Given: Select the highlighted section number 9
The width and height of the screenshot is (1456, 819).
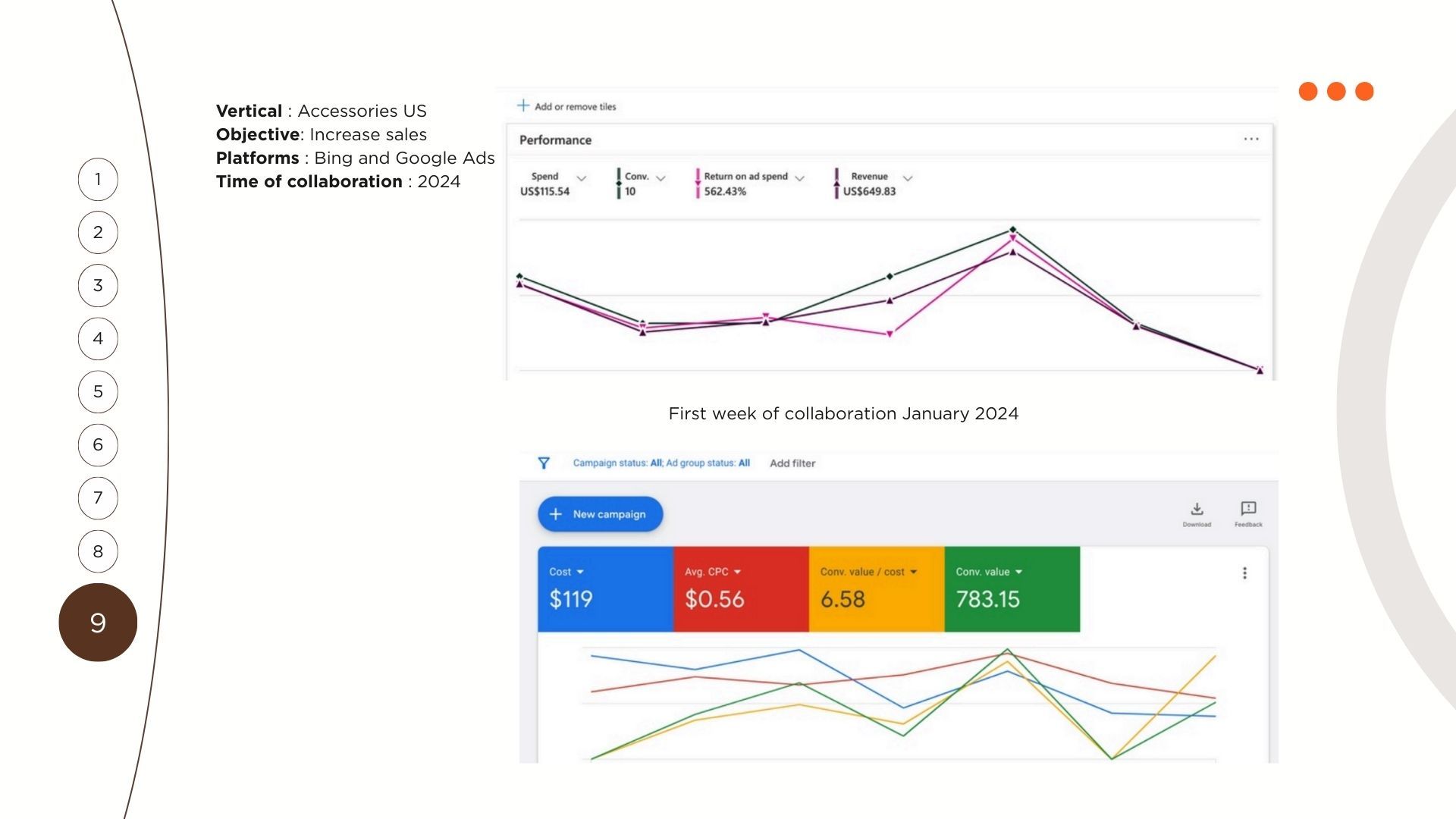Looking at the screenshot, I should [x=98, y=623].
